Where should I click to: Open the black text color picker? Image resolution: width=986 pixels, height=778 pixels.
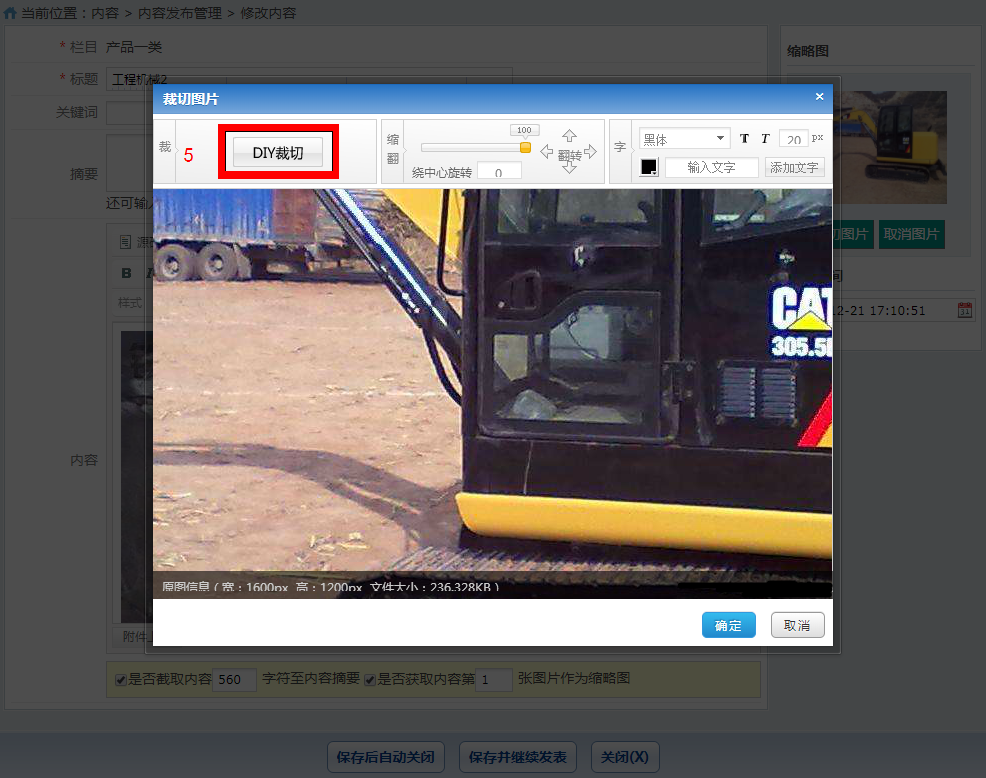649,167
